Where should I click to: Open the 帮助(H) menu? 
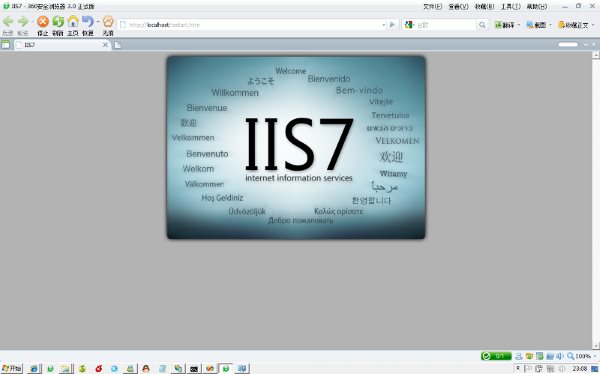pos(536,7)
